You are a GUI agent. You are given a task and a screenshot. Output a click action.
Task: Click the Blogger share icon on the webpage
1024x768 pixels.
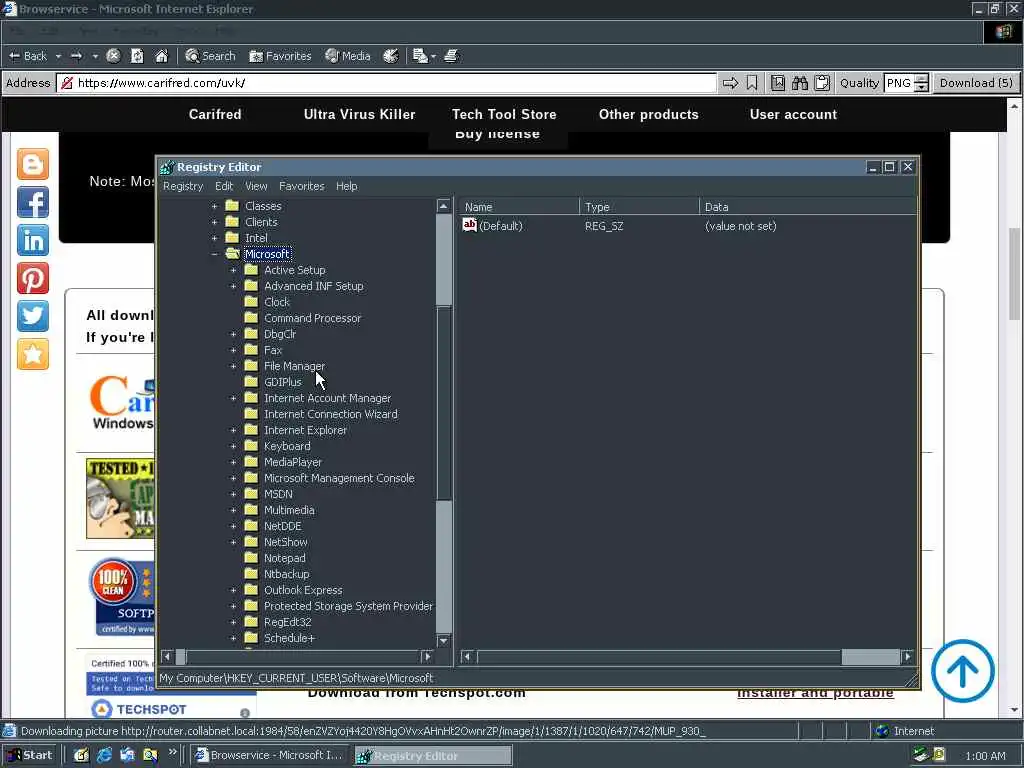[x=33, y=164]
